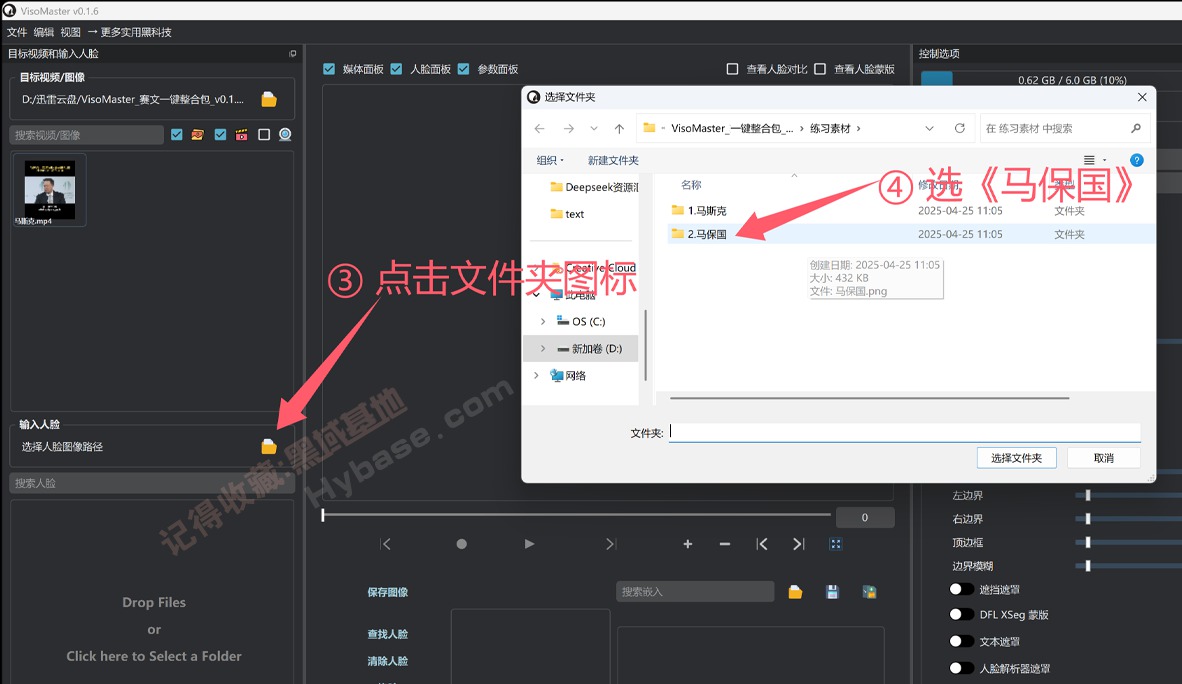Advance to the next frame in the player
The width and height of the screenshot is (1182, 684).
tap(611, 544)
